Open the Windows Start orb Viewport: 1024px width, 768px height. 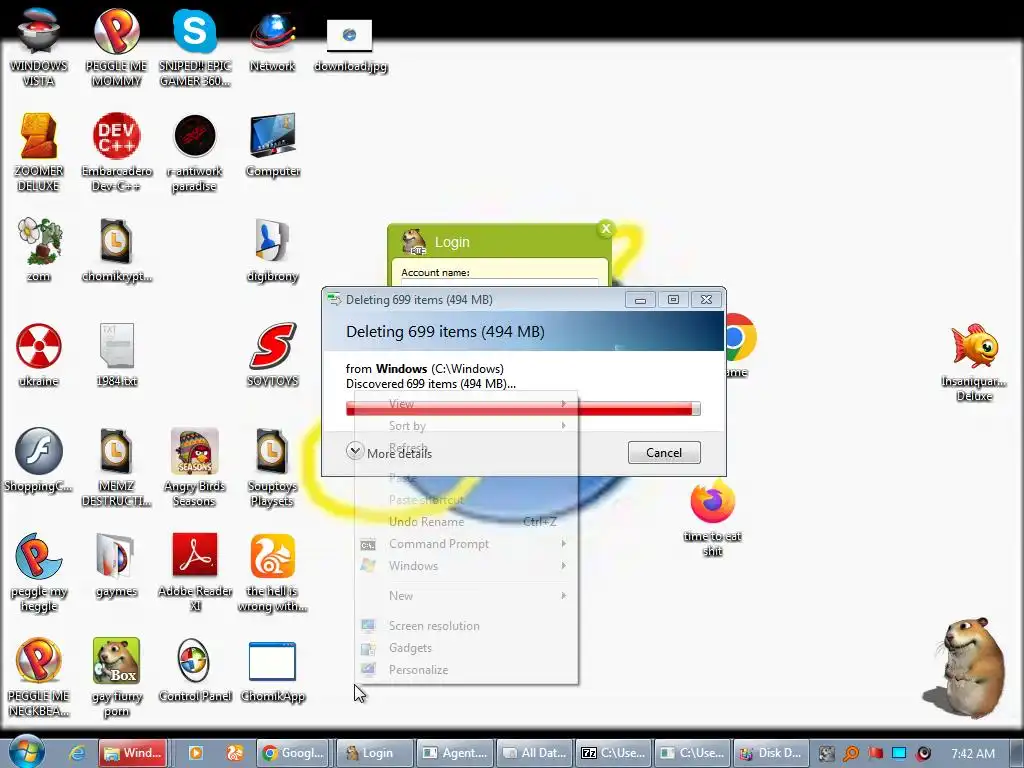(26, 752)
